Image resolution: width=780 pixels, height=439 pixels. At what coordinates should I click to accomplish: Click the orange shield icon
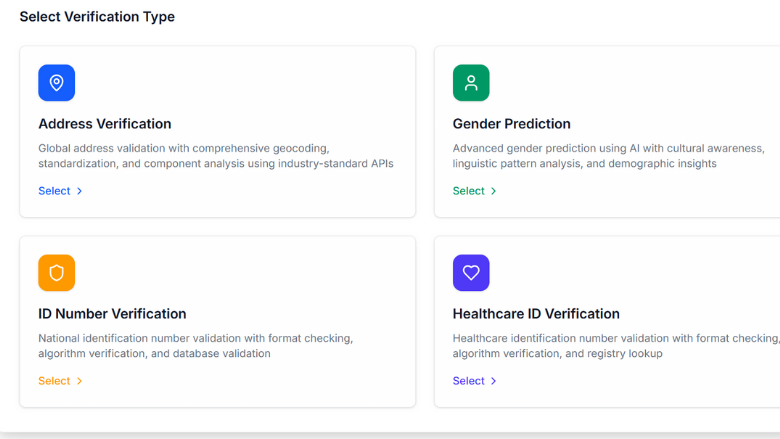tap(56, 273)
